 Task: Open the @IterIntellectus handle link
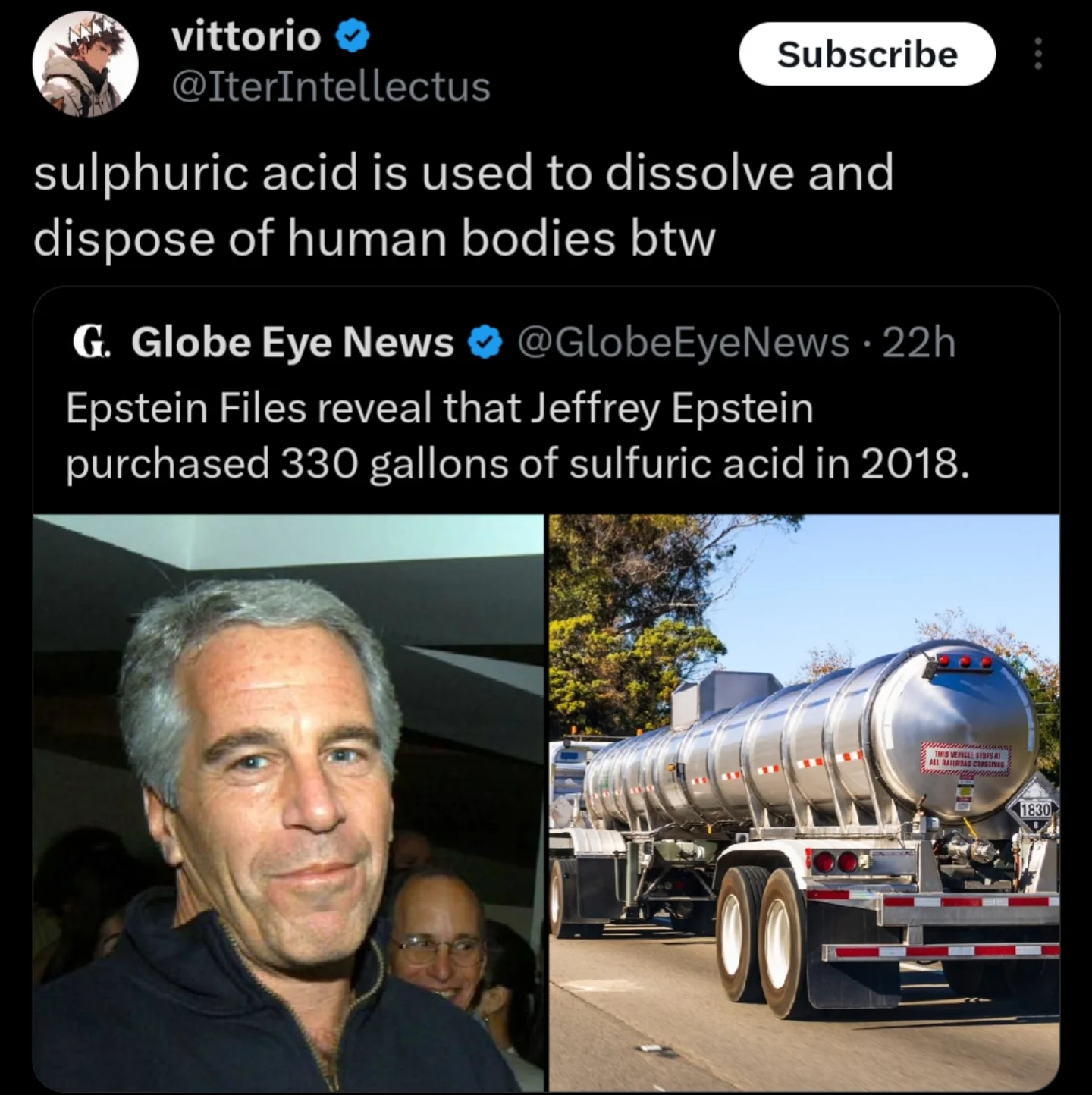point(331,86)
